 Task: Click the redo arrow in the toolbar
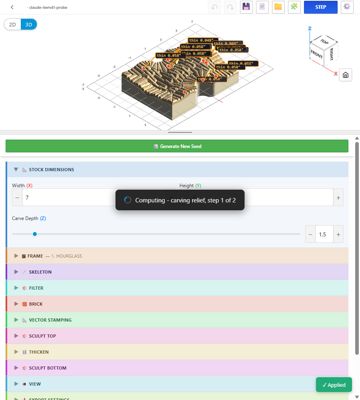click(x=230, y=7)
